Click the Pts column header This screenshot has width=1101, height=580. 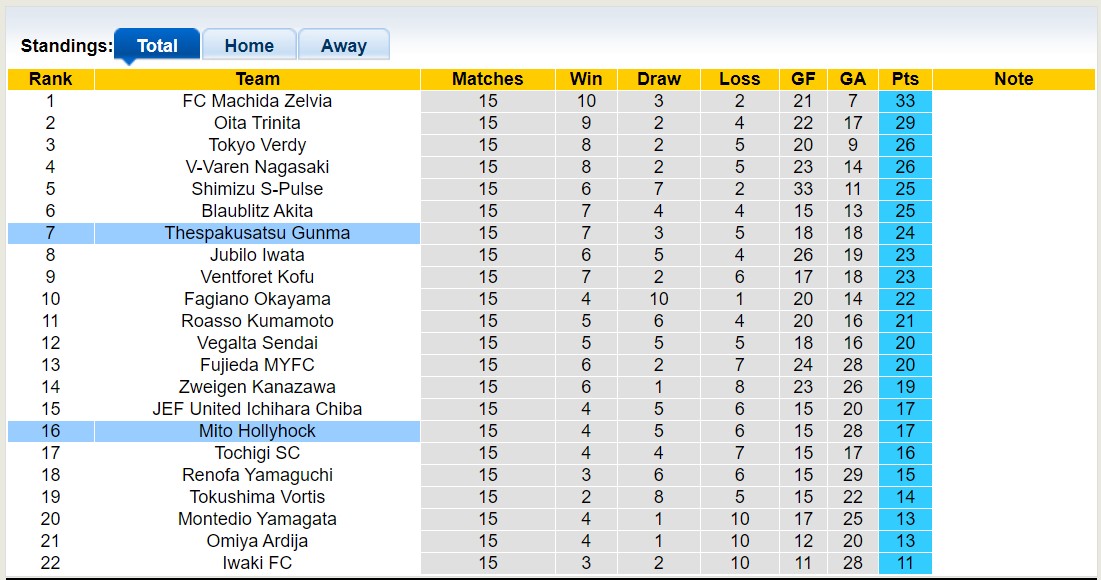[905, 79]
